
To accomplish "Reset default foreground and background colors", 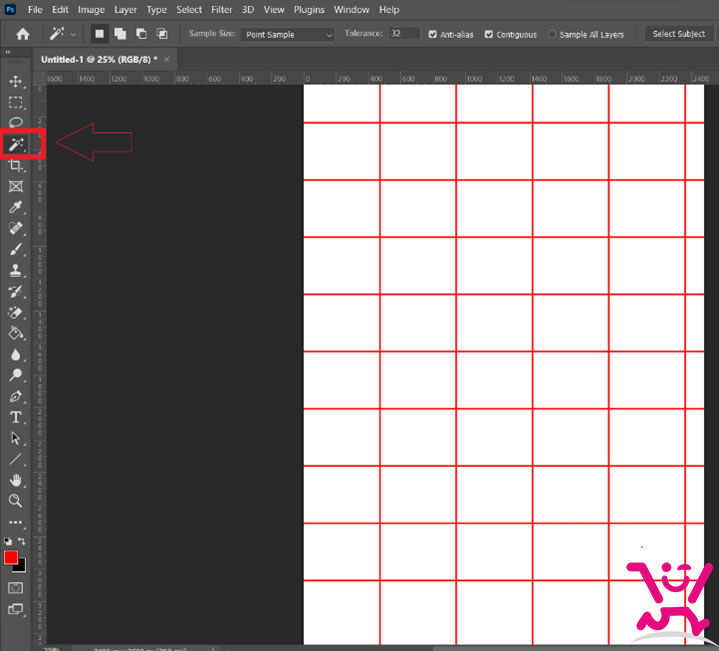I will [8, 541].
